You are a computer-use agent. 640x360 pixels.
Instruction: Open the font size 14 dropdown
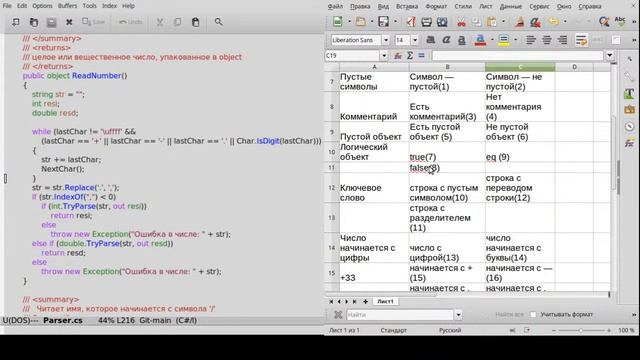(x=415, y=40)
